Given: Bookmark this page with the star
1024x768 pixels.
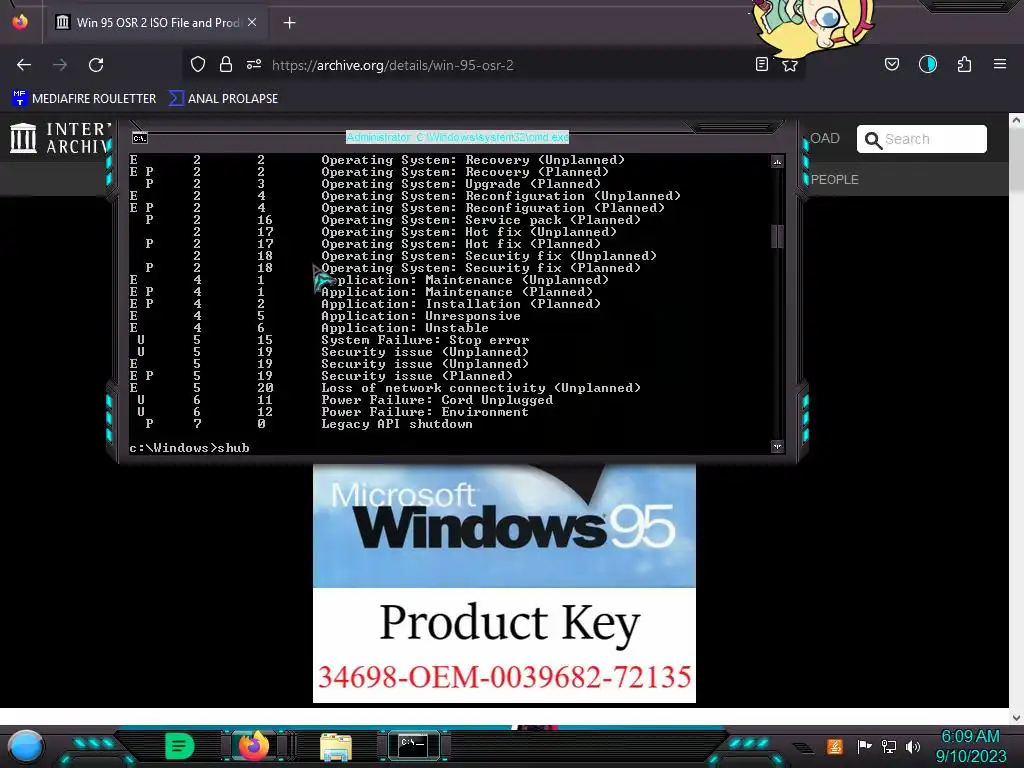Looking at the screenshot, I should (x=790, y=65).
